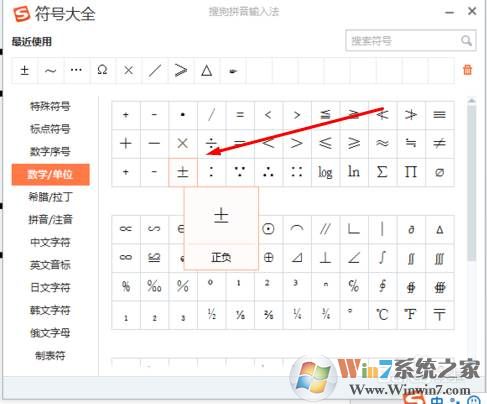Switch to the 英文音标 category
Viewport: 487px width, 404px height.
pos(50,265)
